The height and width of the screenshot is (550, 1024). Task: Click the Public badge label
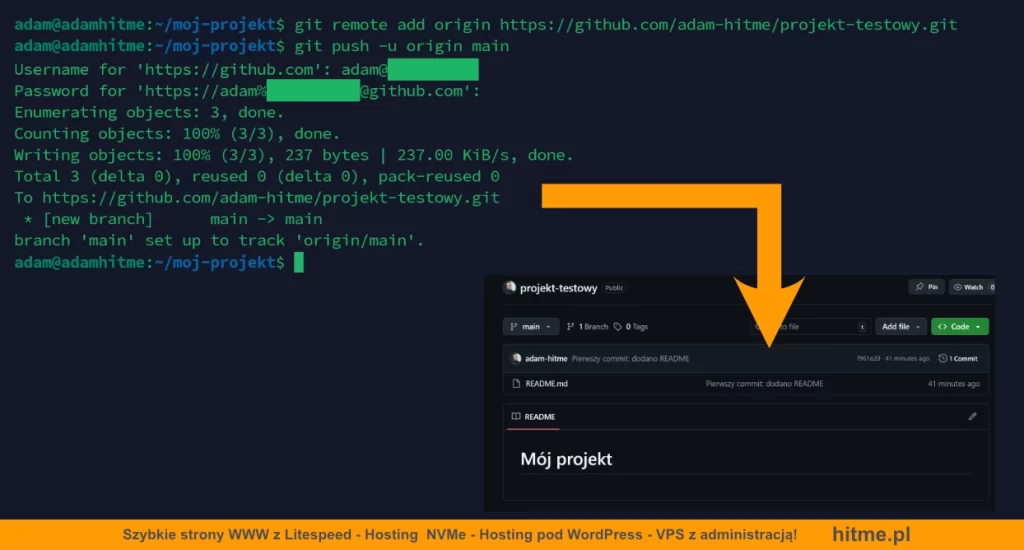pos(614,288)
